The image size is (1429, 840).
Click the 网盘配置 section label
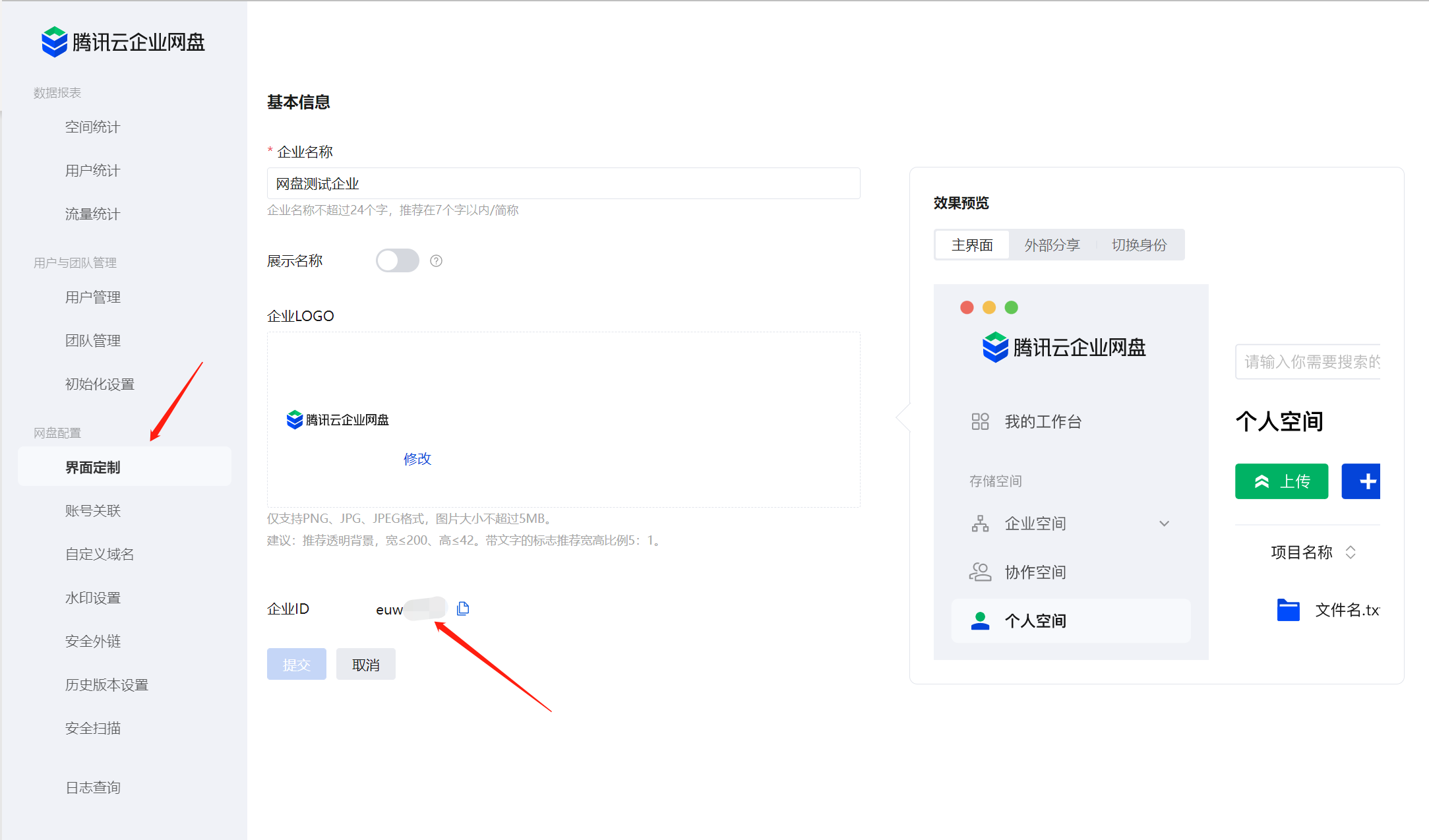point(57,433)
